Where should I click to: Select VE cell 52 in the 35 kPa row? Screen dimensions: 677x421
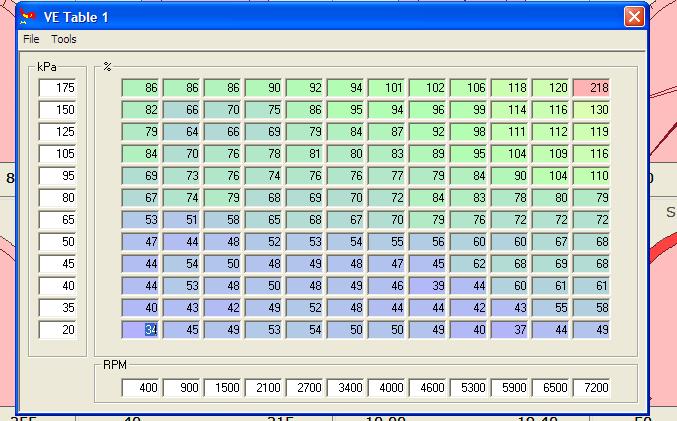304,308
